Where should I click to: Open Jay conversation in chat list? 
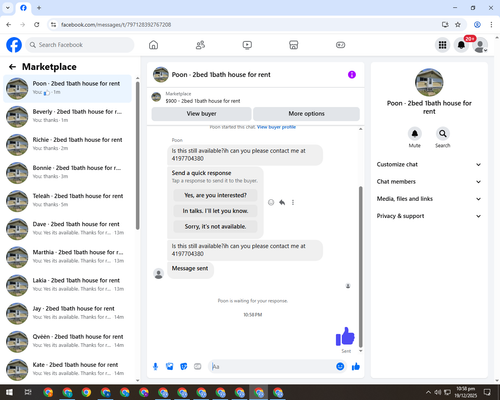point(68,314)
